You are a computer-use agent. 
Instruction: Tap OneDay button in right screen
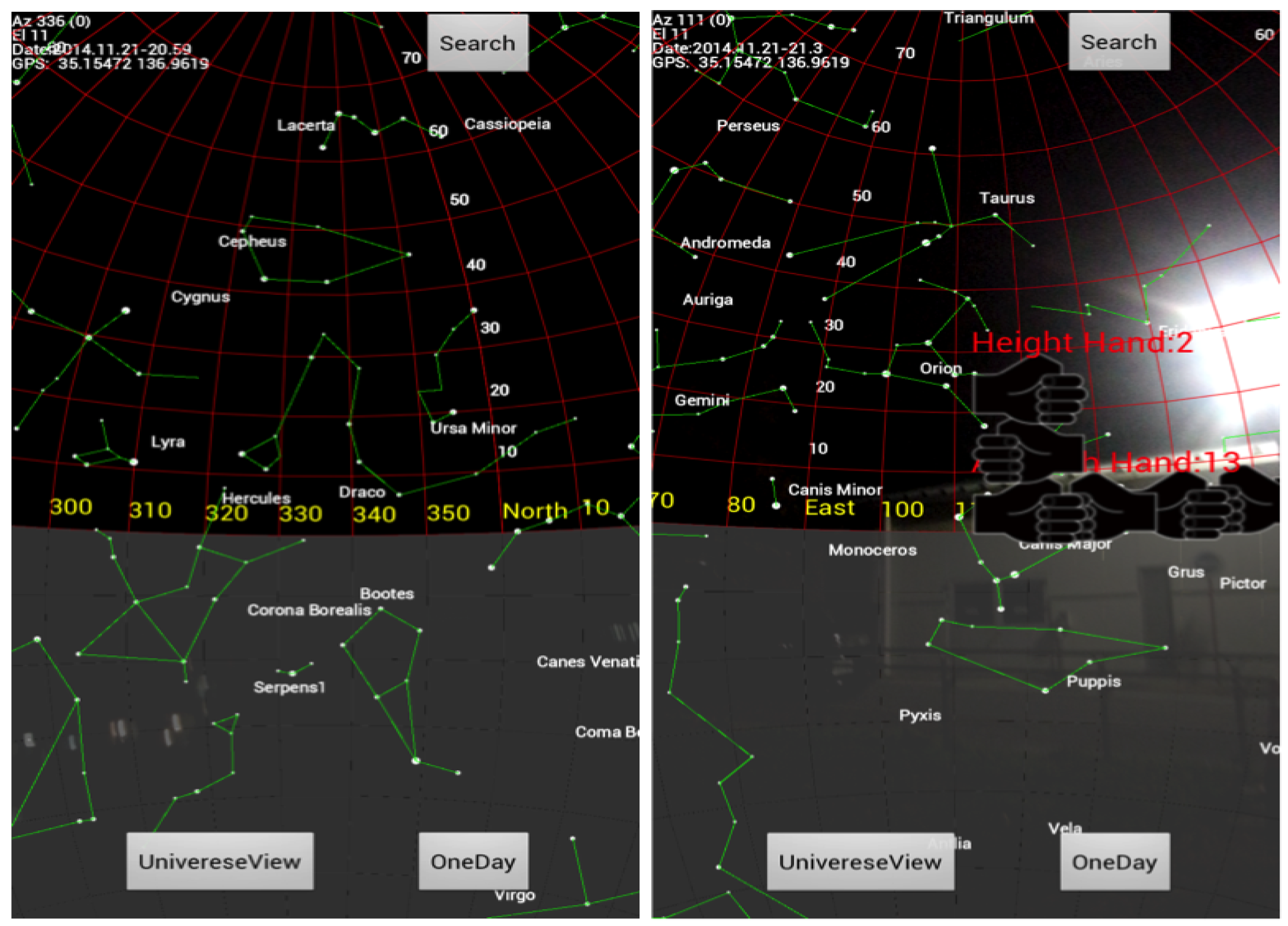click(x=1114, y=861)
